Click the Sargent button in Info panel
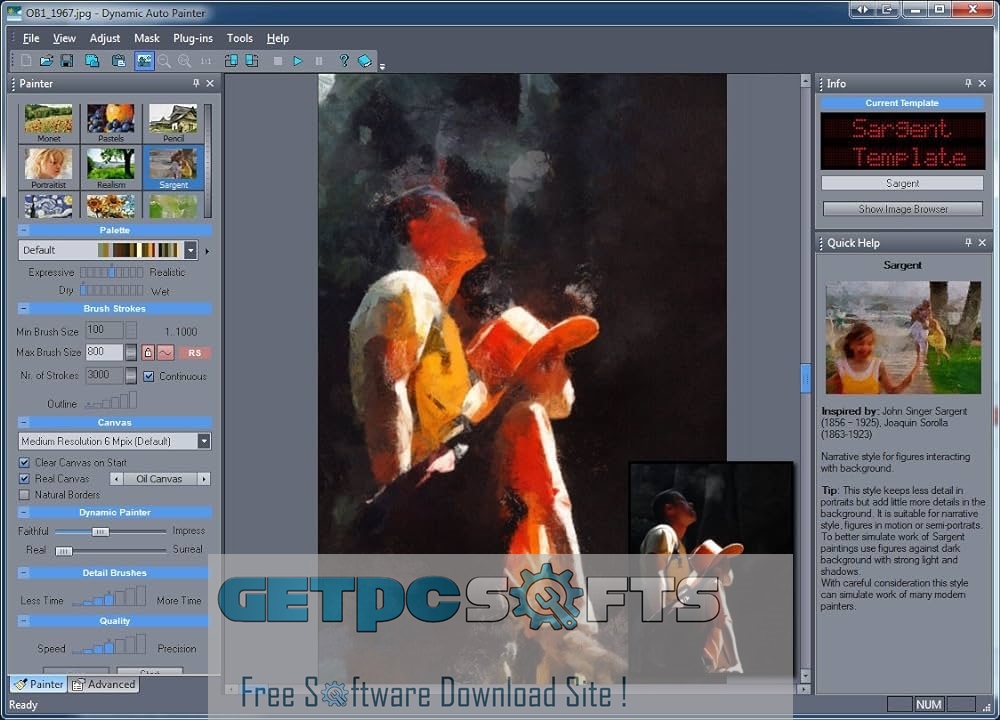 (x=902, y=183)
